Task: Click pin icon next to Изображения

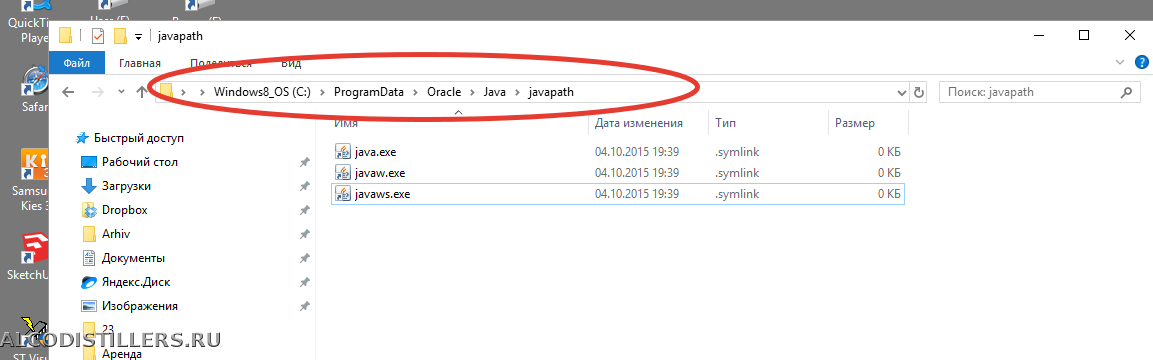Action: point(304,306)
